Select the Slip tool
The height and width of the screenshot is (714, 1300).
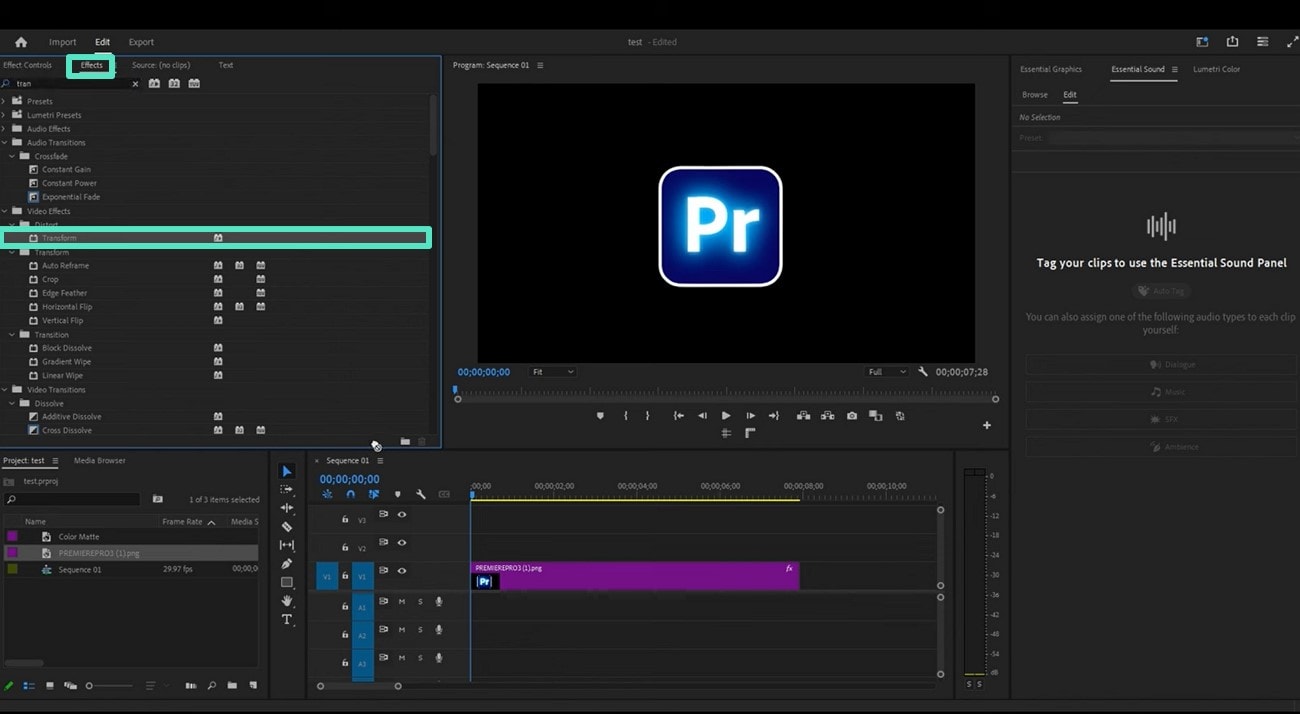tap(287, 545)
